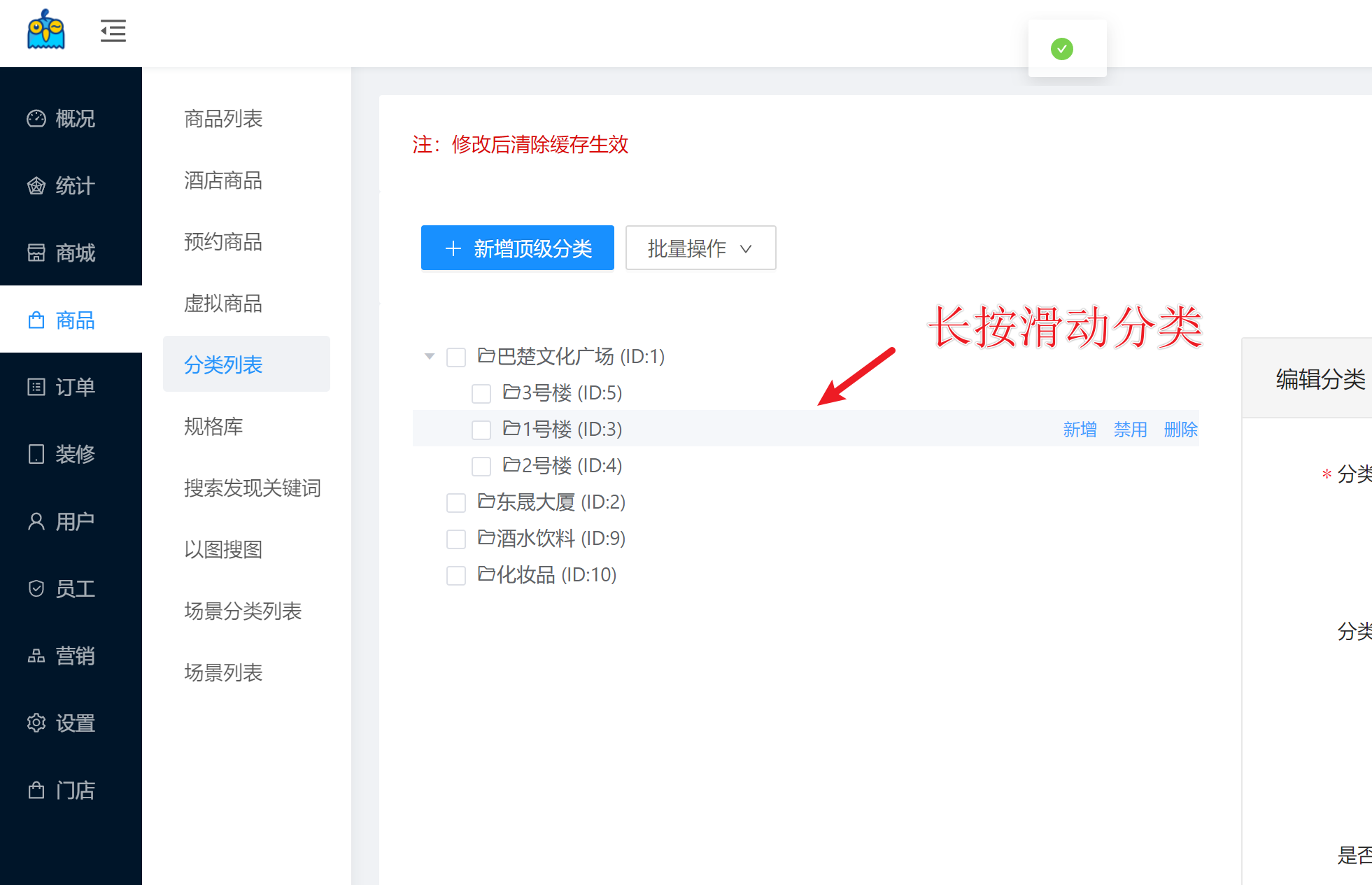Open the 批量操作 dropdown

coord(700,248)
